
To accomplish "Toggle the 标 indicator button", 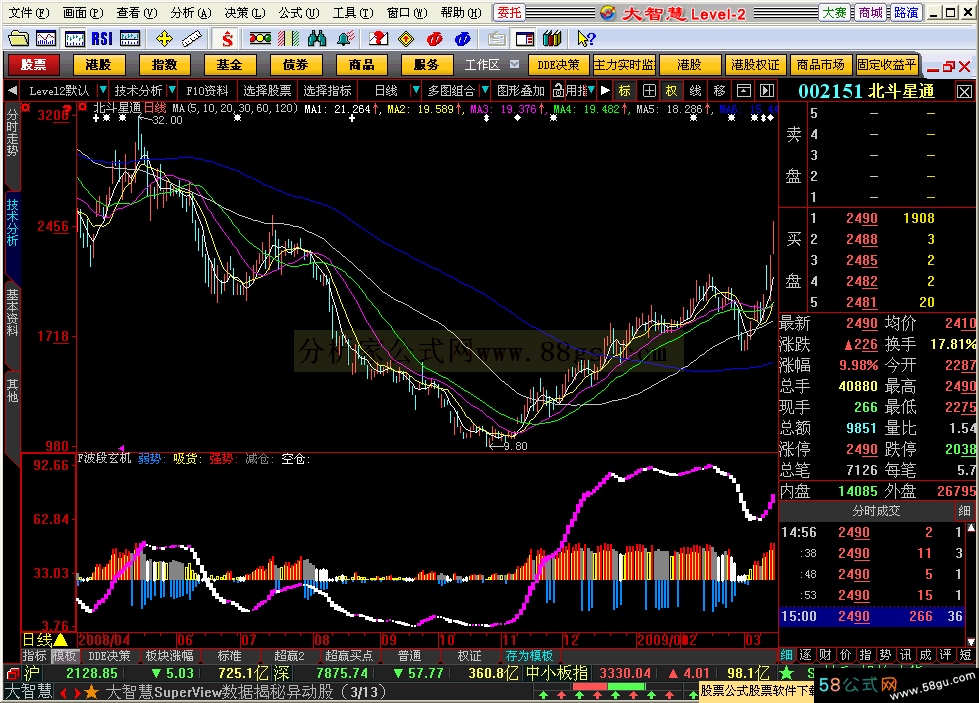I will click(625, 91).
